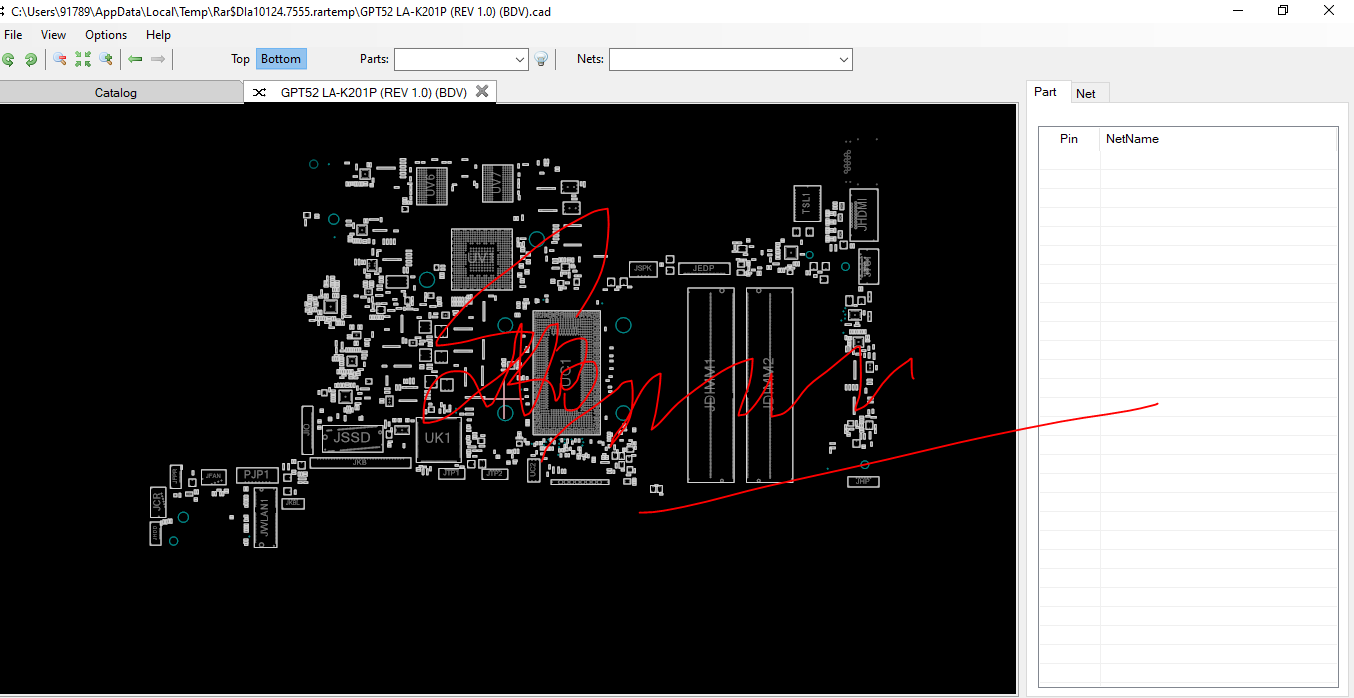Select the JCR component
The height and width of the screenshot is (698, 1354).
coord(158,502)
